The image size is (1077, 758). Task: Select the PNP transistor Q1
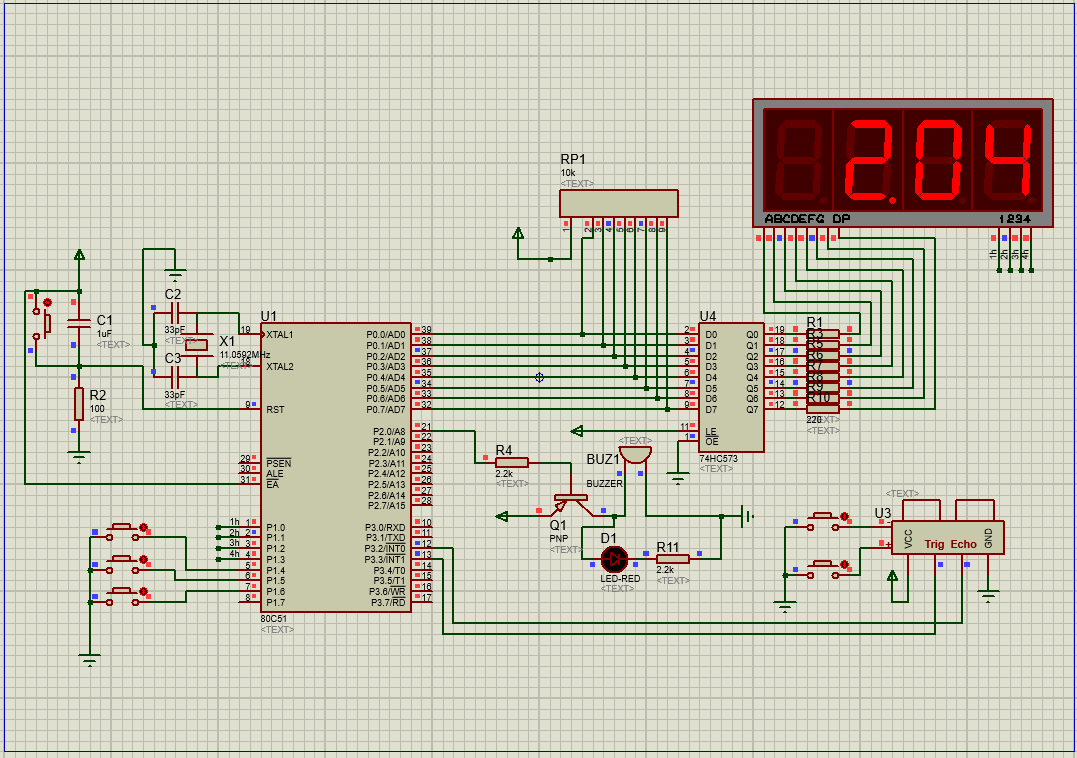coord(571,503)
